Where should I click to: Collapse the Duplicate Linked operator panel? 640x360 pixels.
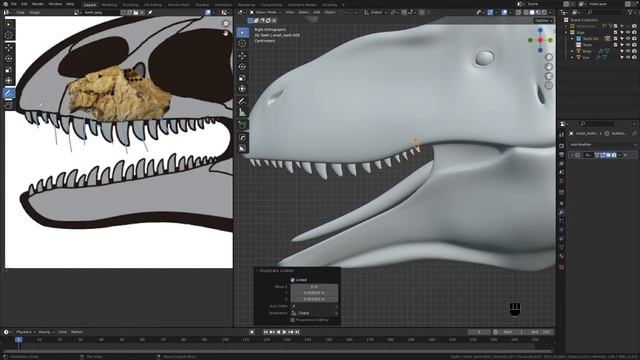click(257, 271)
